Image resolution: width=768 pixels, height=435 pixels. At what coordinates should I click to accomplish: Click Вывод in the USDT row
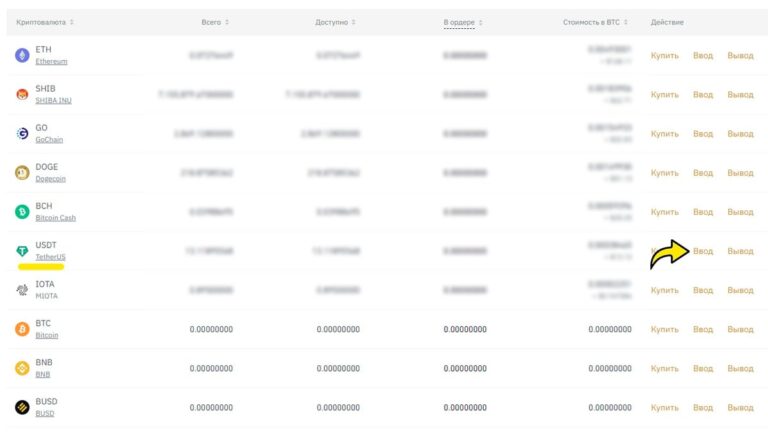740,251
